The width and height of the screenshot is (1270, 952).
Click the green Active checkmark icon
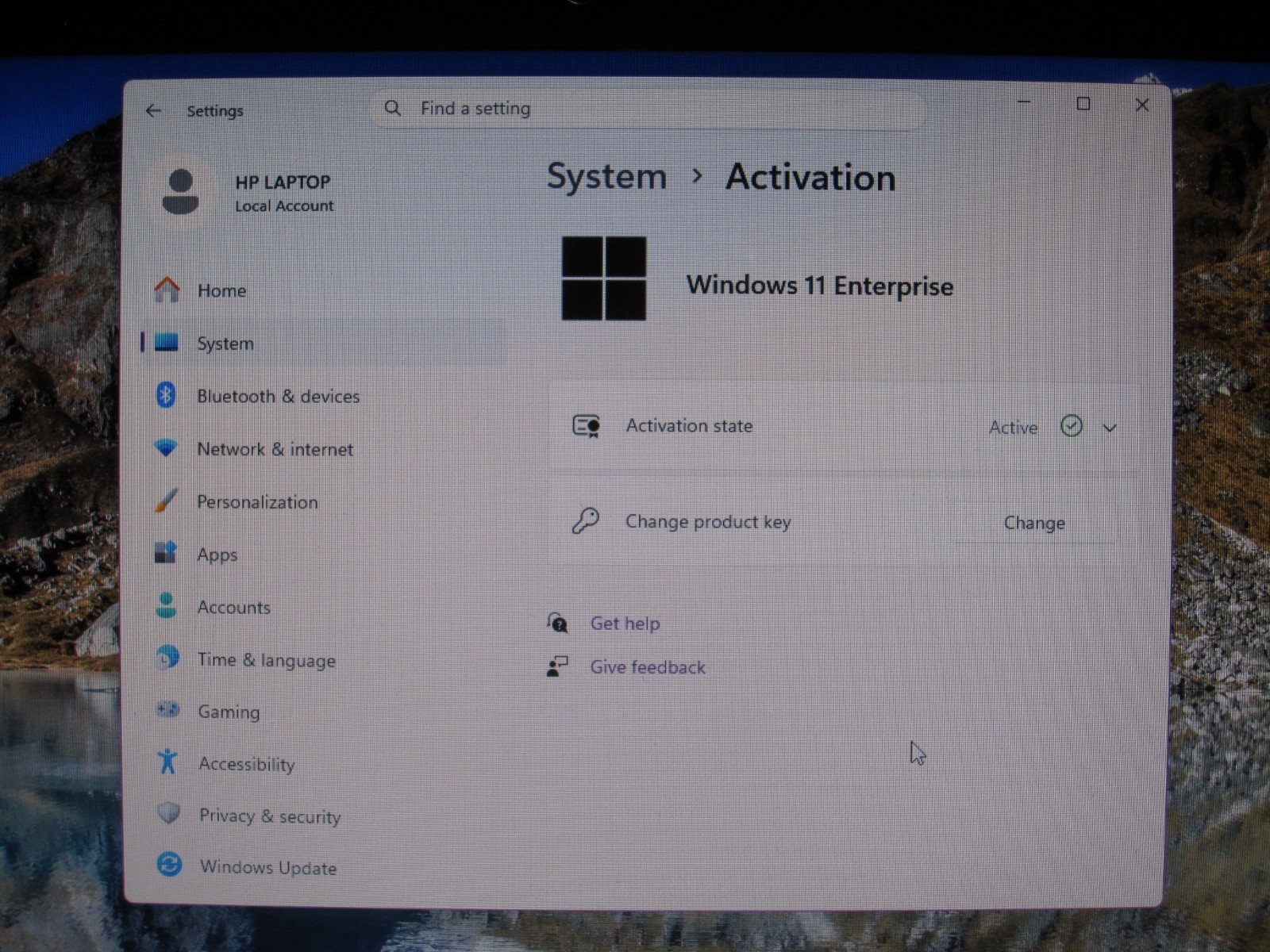(x=1072, y=427)
